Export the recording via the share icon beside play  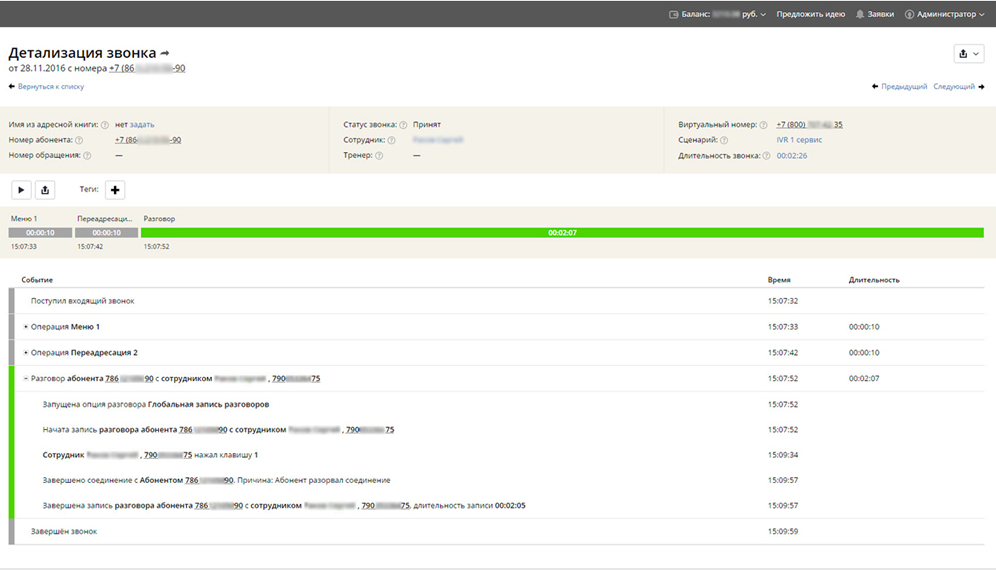(x=45, y=190)
